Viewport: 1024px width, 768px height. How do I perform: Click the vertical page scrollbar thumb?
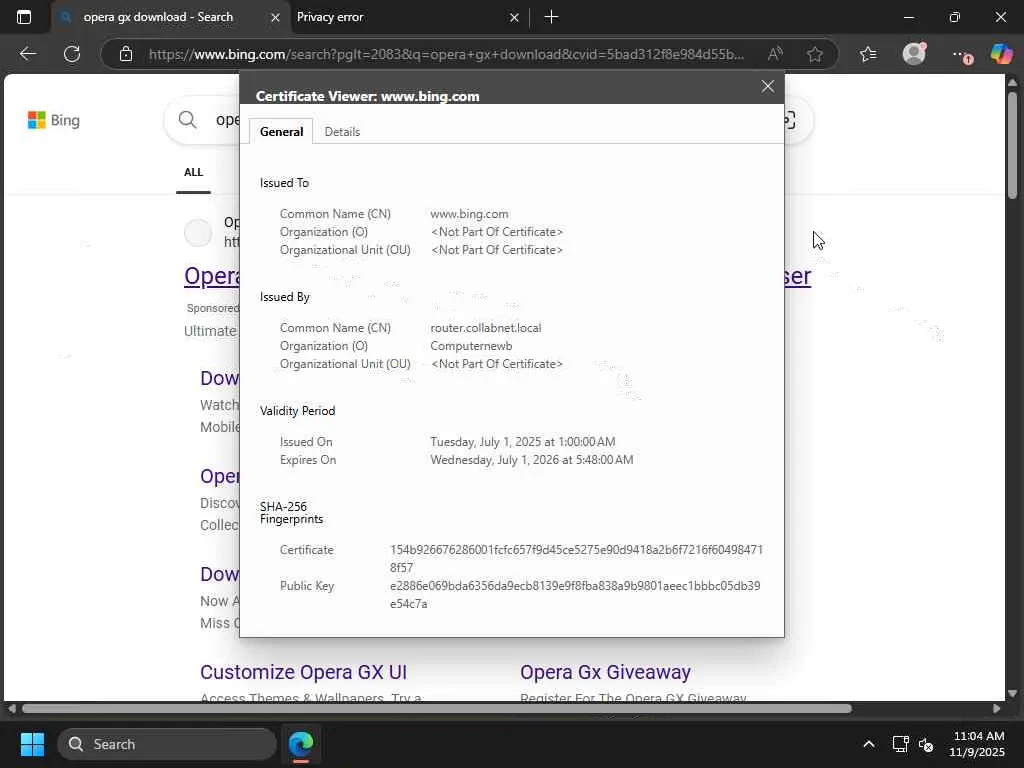pyautogui.click(x=1012, y=145)
